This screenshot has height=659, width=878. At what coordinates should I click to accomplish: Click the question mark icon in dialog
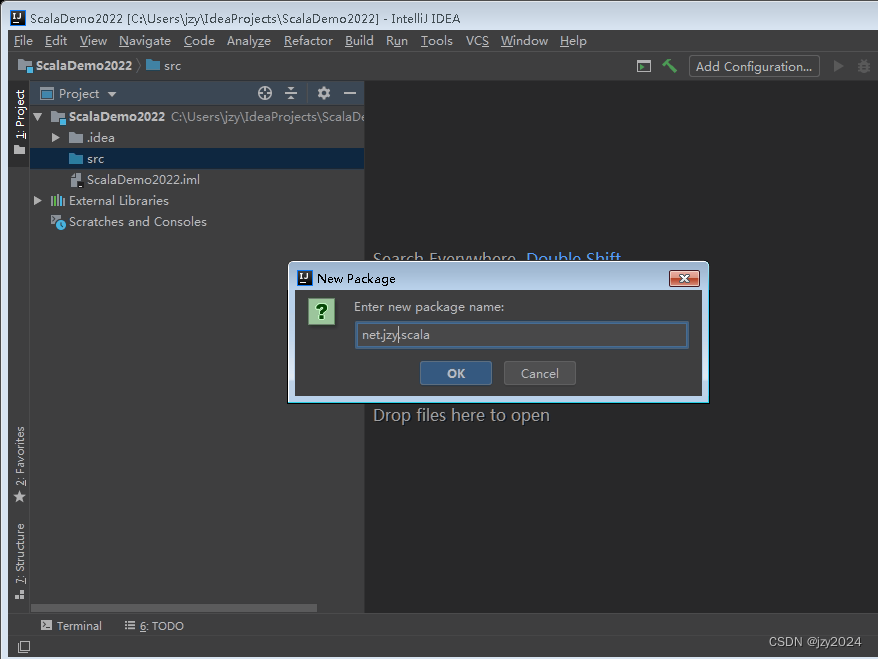tap(321, 311)
